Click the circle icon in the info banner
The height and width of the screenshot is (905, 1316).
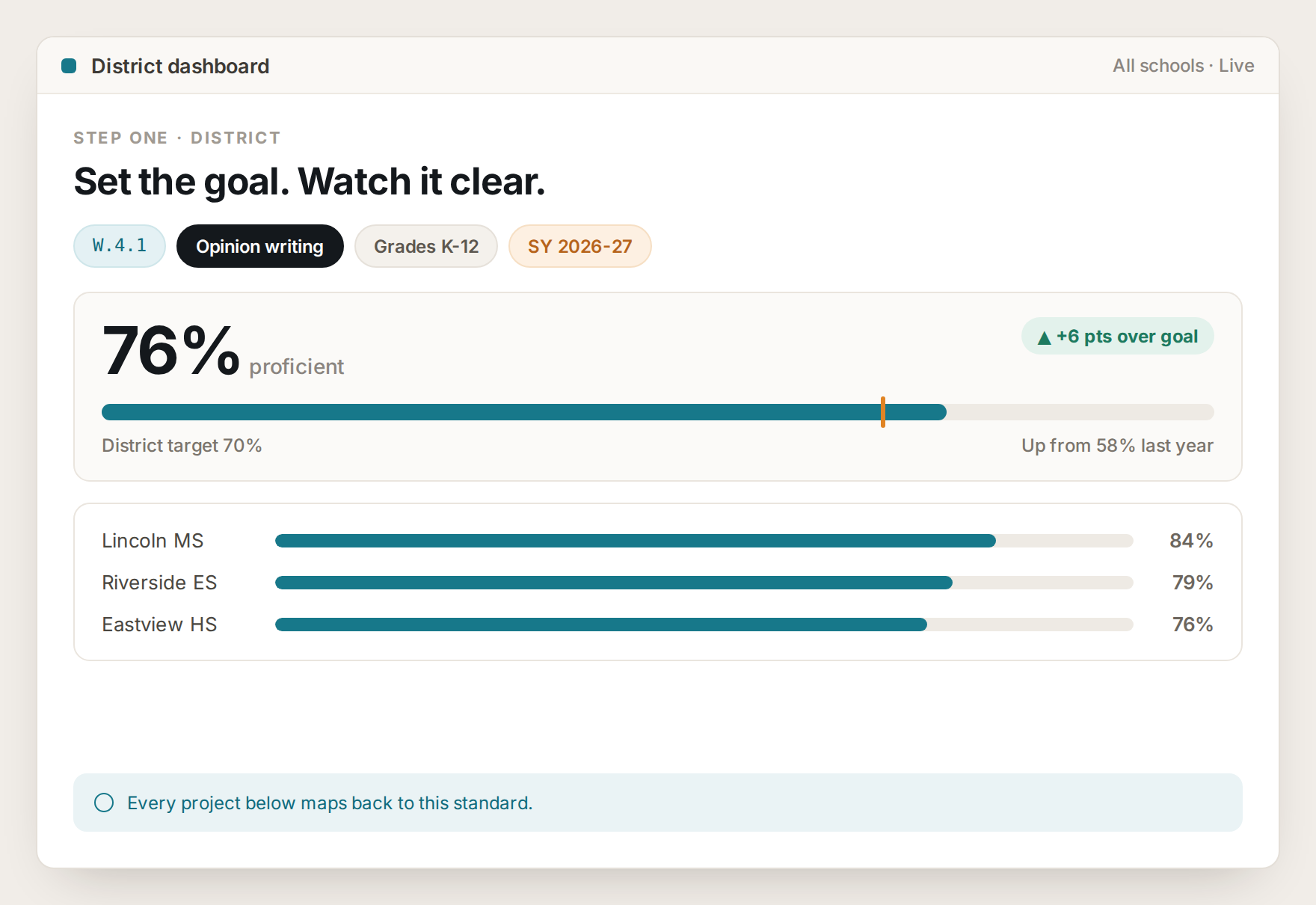[104, 803]
